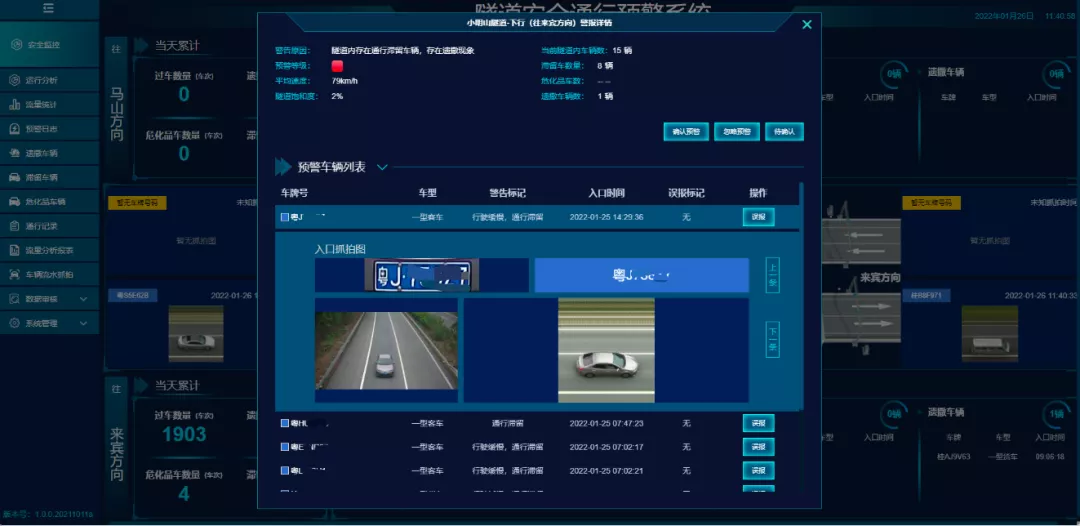Open the 流量分析报表 menu item
Screen dimensions: 1080x526
pyautogui.click(x=49, y=250)
